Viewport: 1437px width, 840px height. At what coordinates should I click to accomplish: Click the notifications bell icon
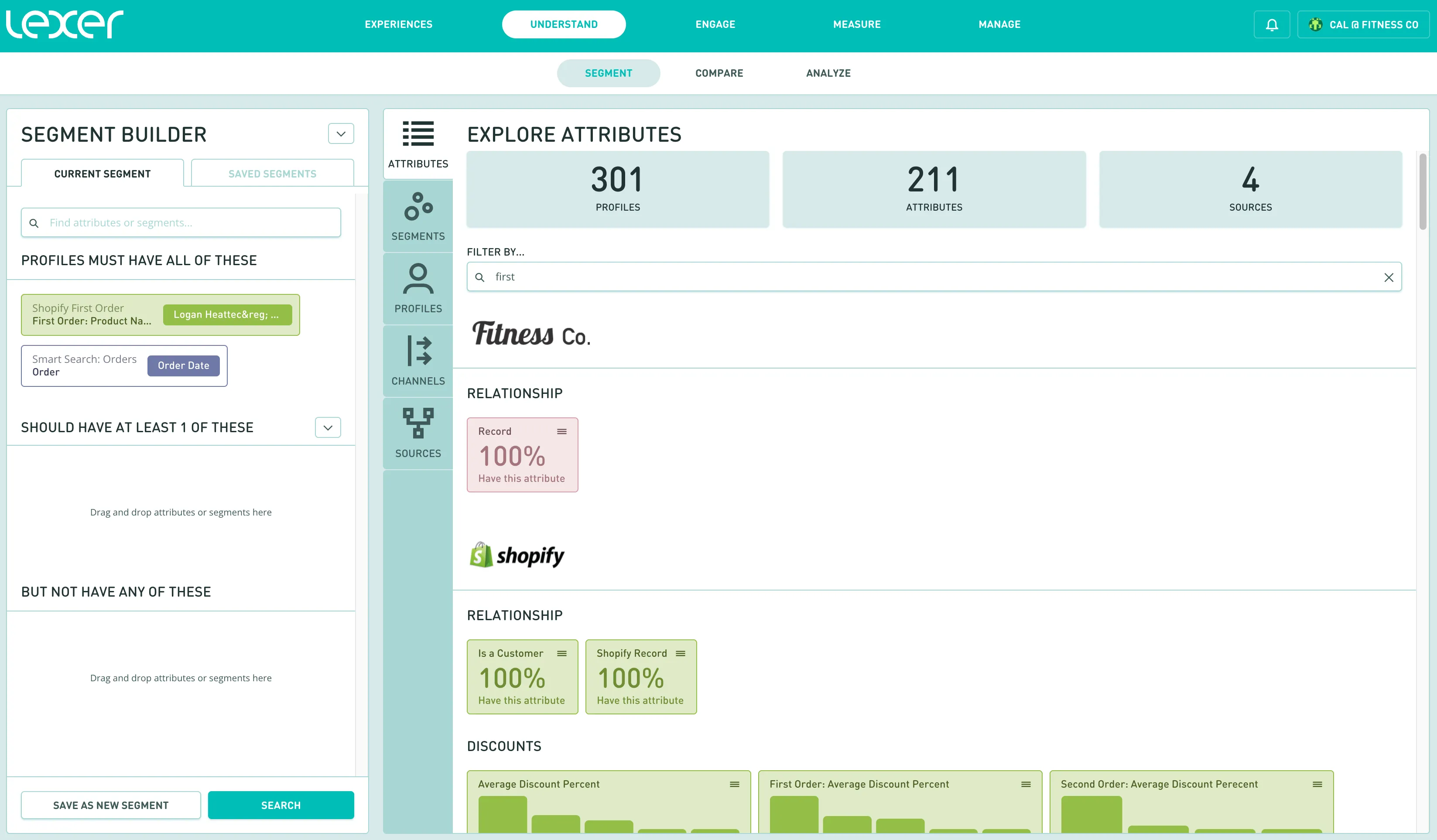(x=1272, y=24)
